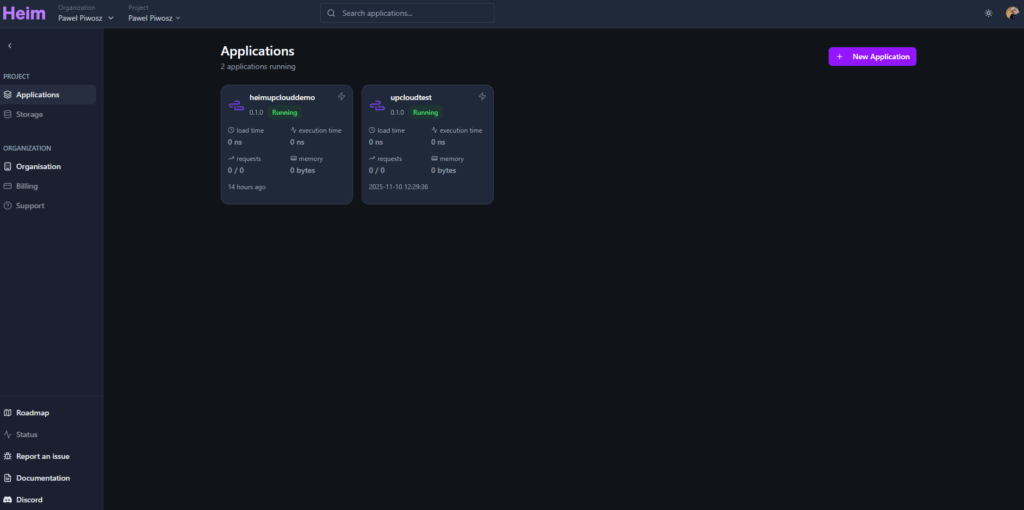
Task: Toggle the light/dark theme sun icon
Action: tap(988, 13)
